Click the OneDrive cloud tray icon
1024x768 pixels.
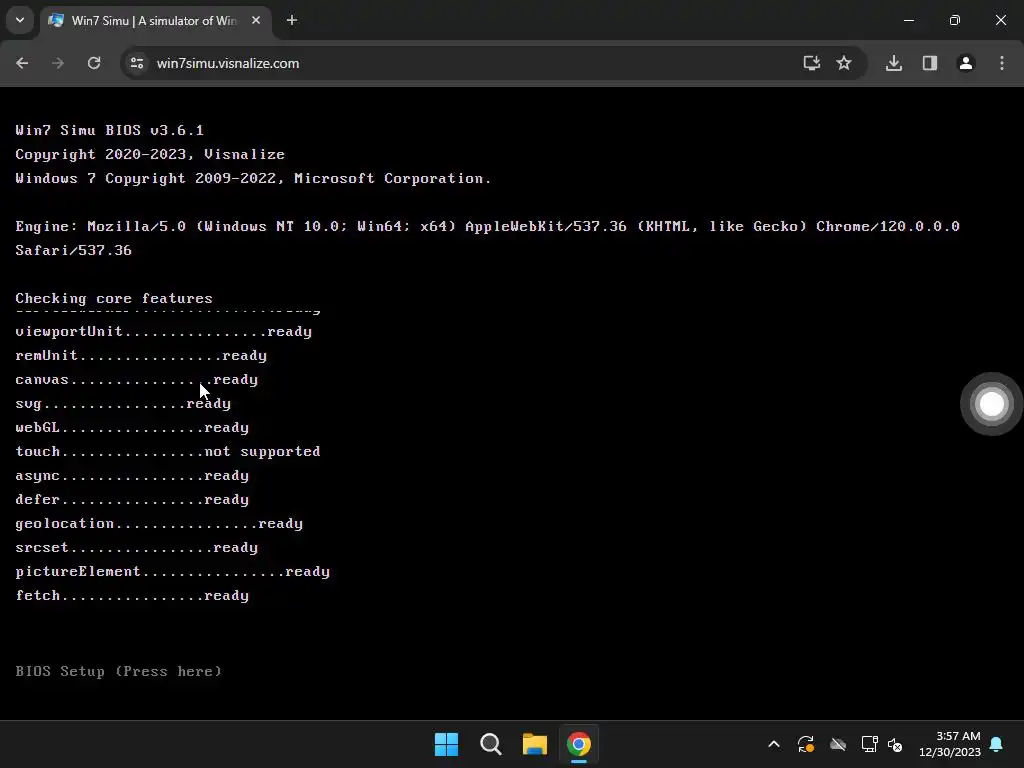[x=838, y=744]
